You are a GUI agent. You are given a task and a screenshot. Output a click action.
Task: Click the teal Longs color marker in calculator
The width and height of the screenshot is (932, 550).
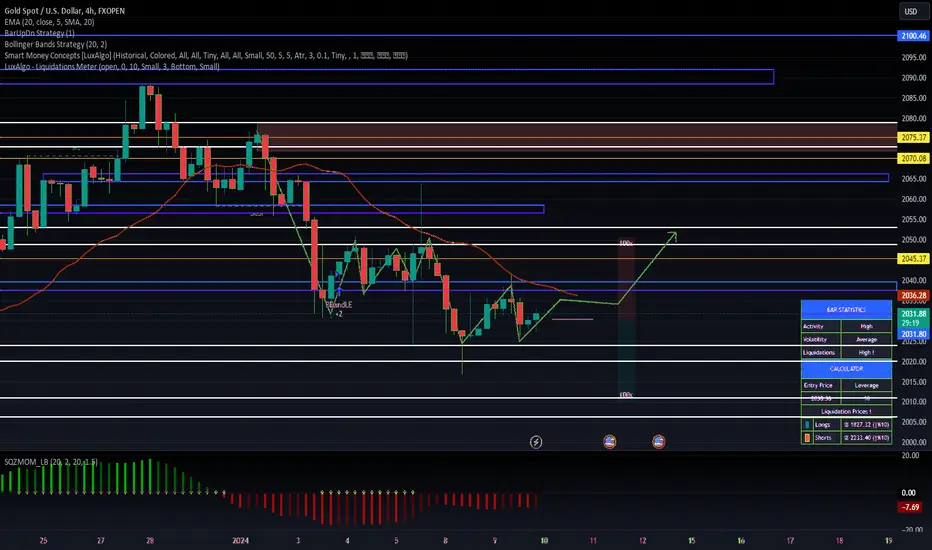pos(807,425)
